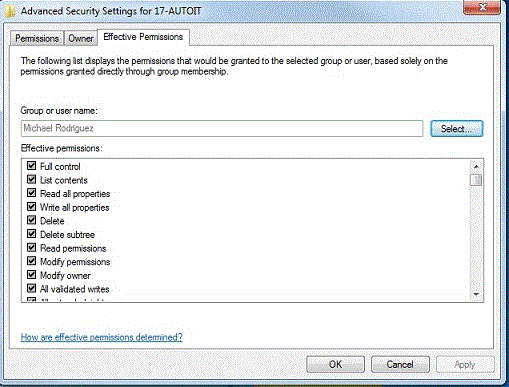Toggle the Full control checkbox

pyautogui.click(x=31, y=166)
